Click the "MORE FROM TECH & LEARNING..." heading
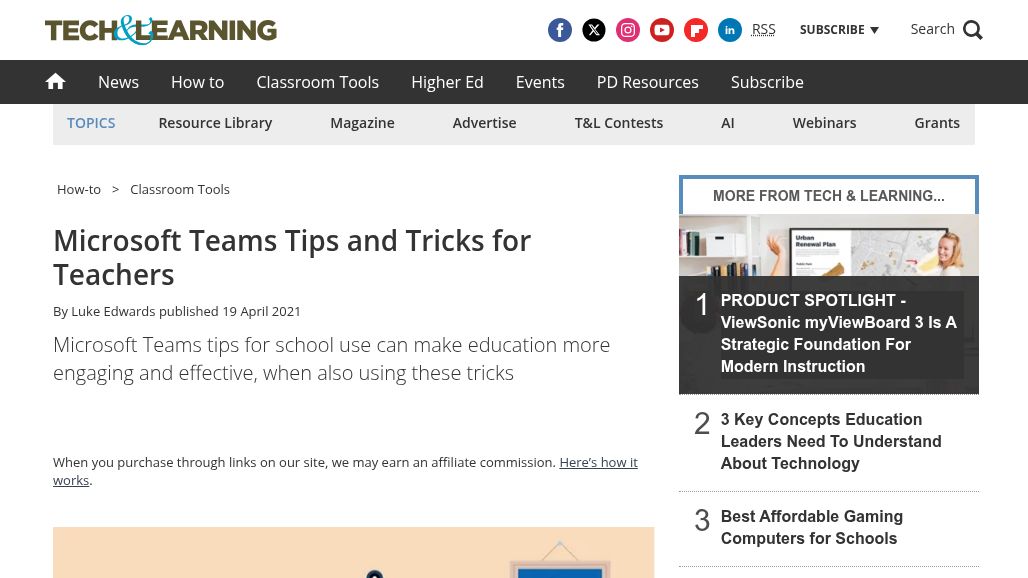Viewport: 1028px width, 578px height. (x=829, y=196)
